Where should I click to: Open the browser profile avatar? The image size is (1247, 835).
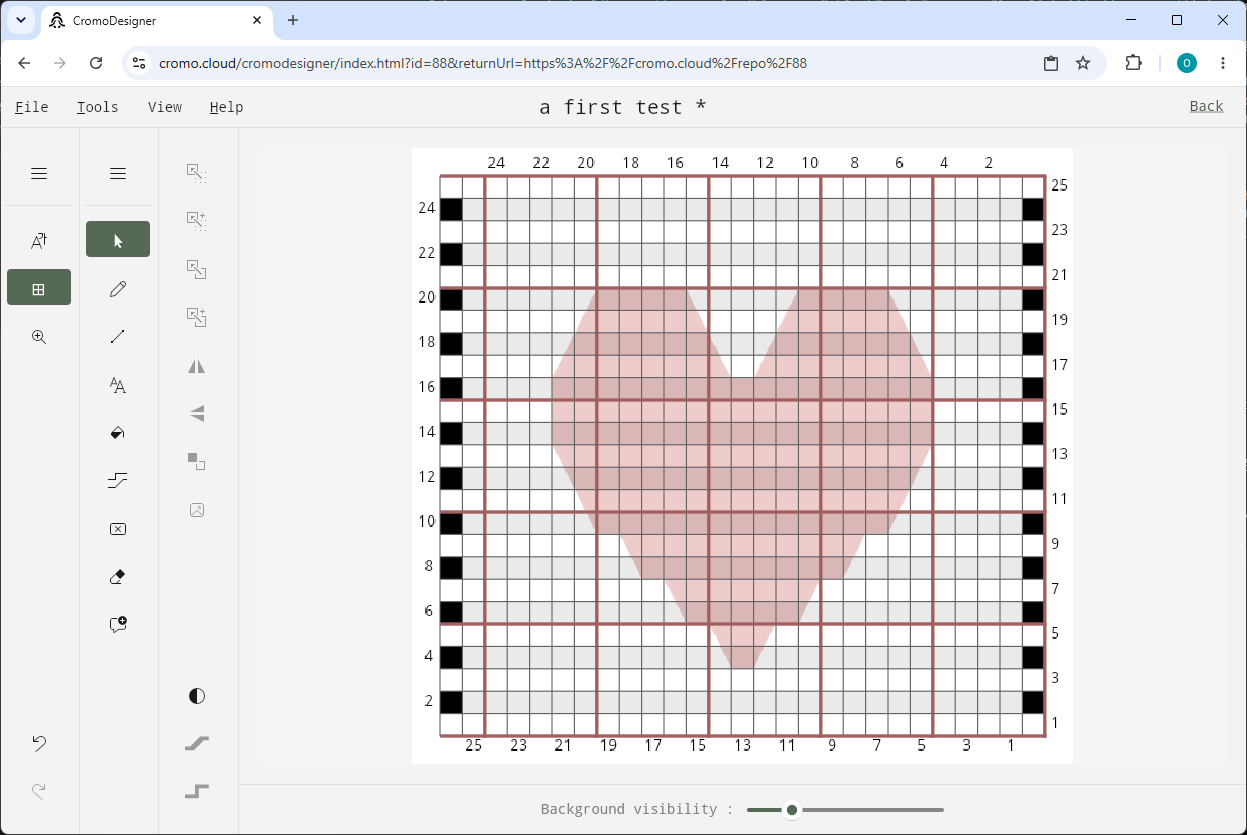[x=1187, y=63]
